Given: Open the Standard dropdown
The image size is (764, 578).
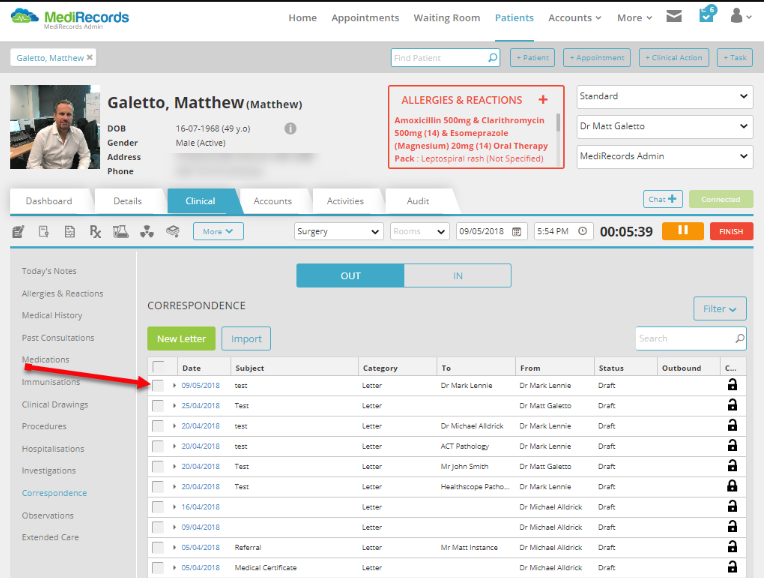Looking at the screenshot, I should pos(665,96).
